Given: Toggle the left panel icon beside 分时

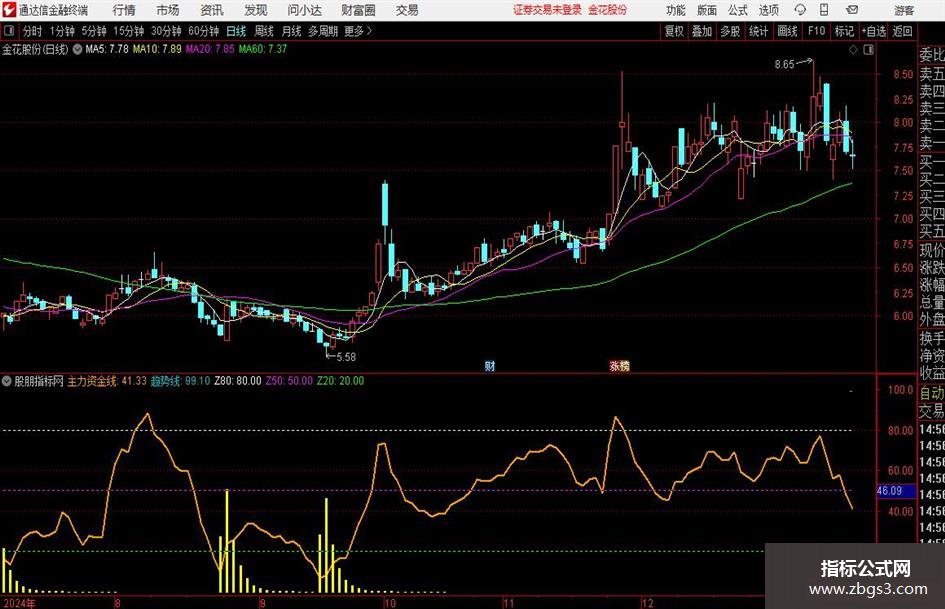Looking at the screenshot, I should [8, 31].
